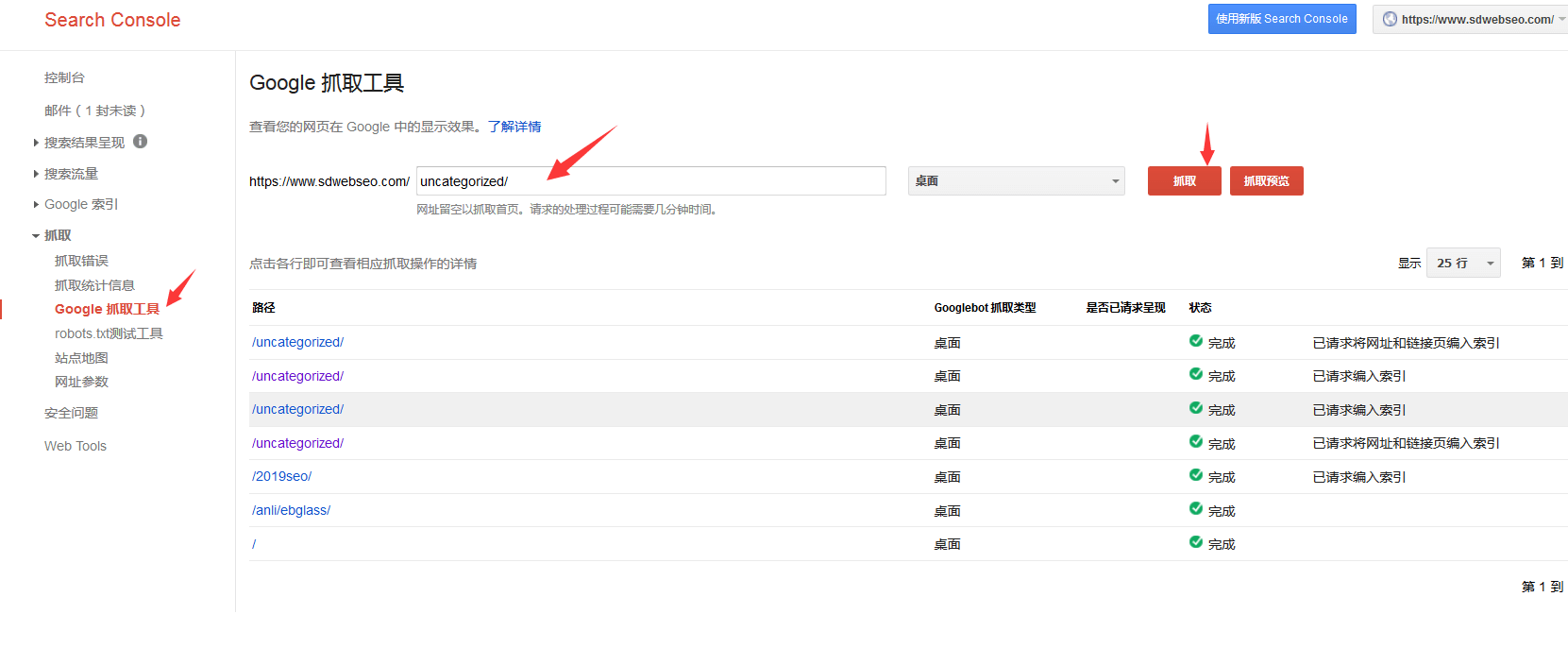Open Web Tools in the sidebar
This screenshot has width=1568, height=648.
pyautogui.click(x=76, y=446)
